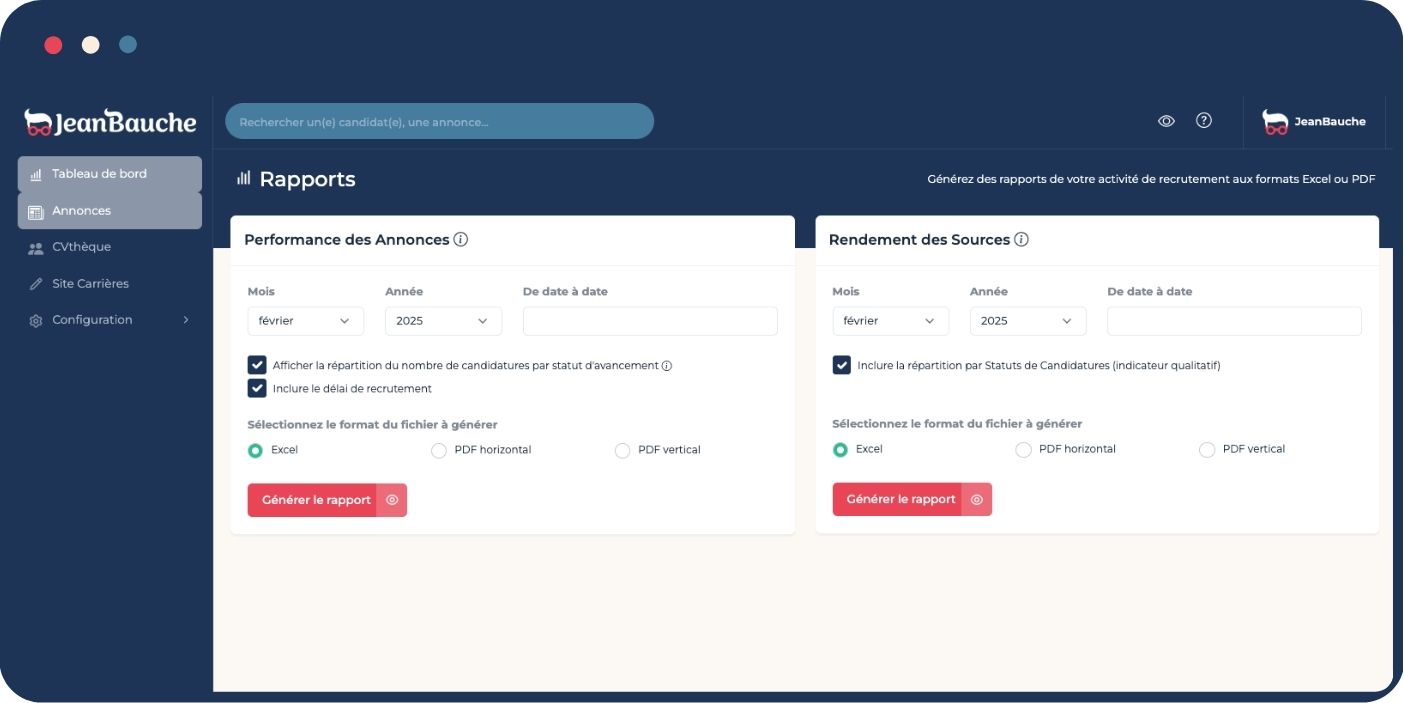
Task: Click the JeanBauche logo in sidebar
Action: tap(110, 123)
